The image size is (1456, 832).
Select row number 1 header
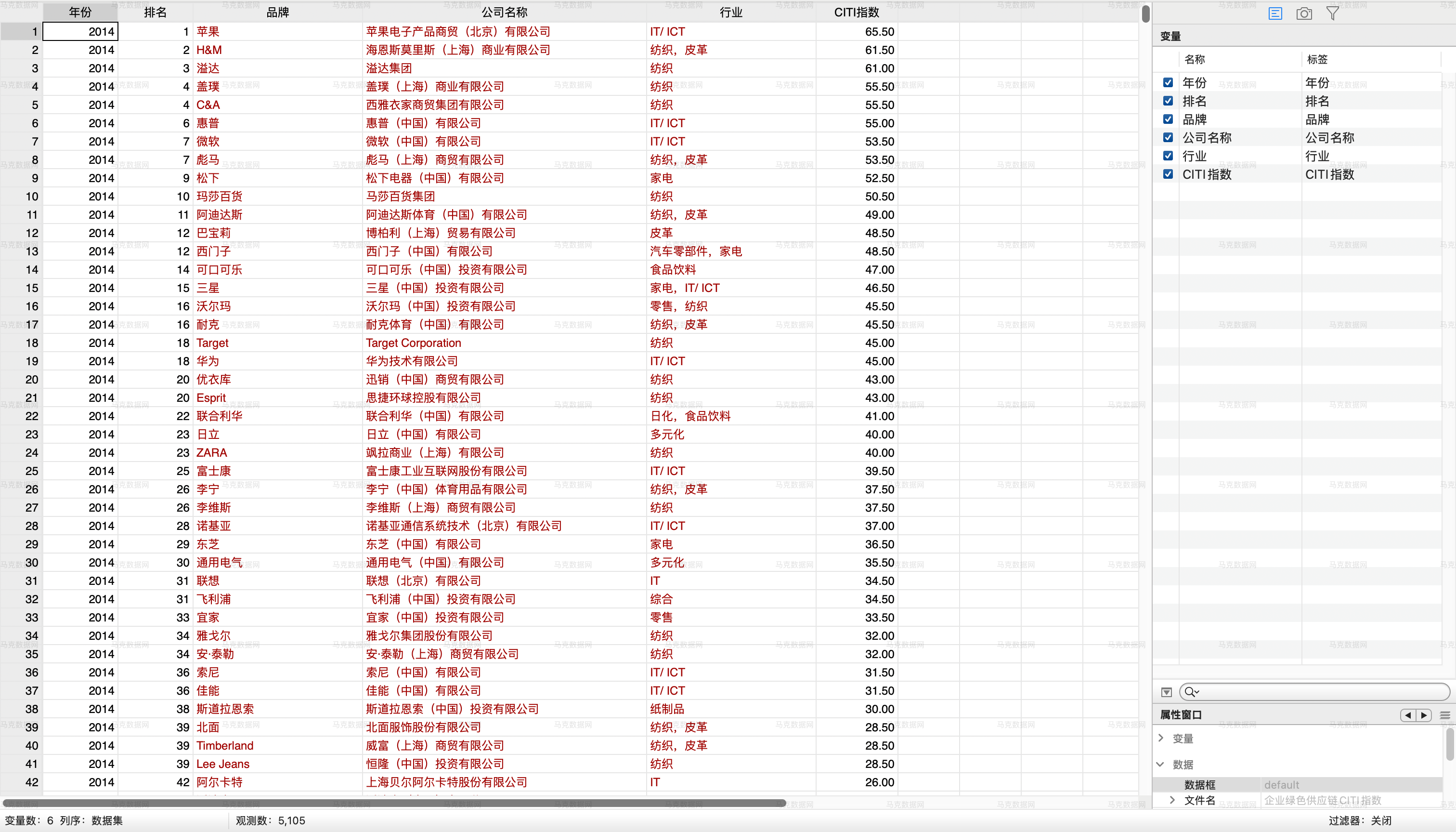click(x=22, y=31)
